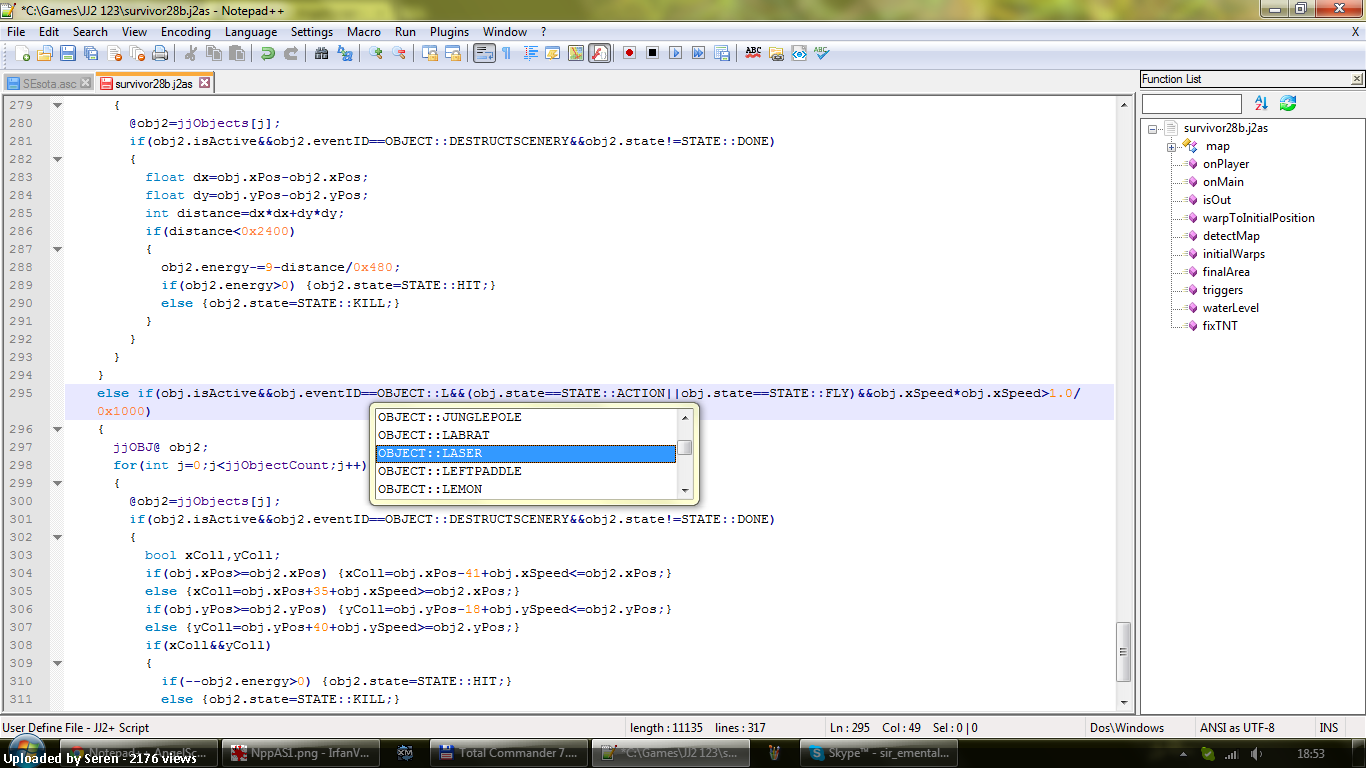Collapse the survivor28b.j2as tree root
This screenshot has height=768, width=1366.
(x=1154, y=129)
